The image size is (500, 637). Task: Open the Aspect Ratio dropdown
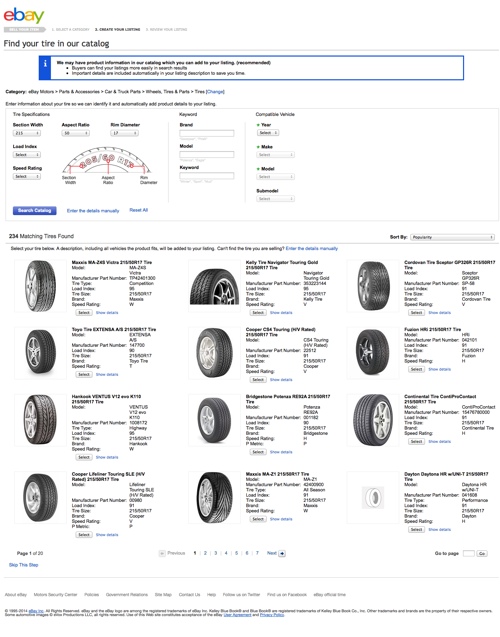76,133
